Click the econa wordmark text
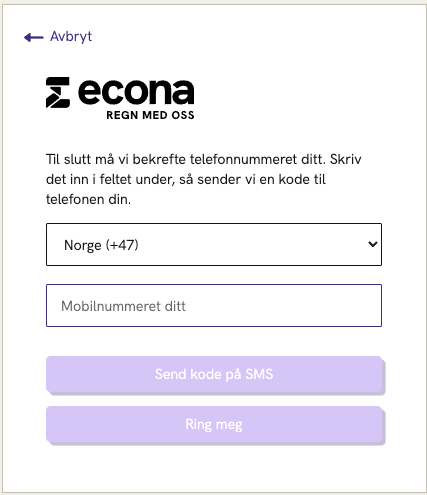Viewport: 427px width, 495px height. pos(136,92)
